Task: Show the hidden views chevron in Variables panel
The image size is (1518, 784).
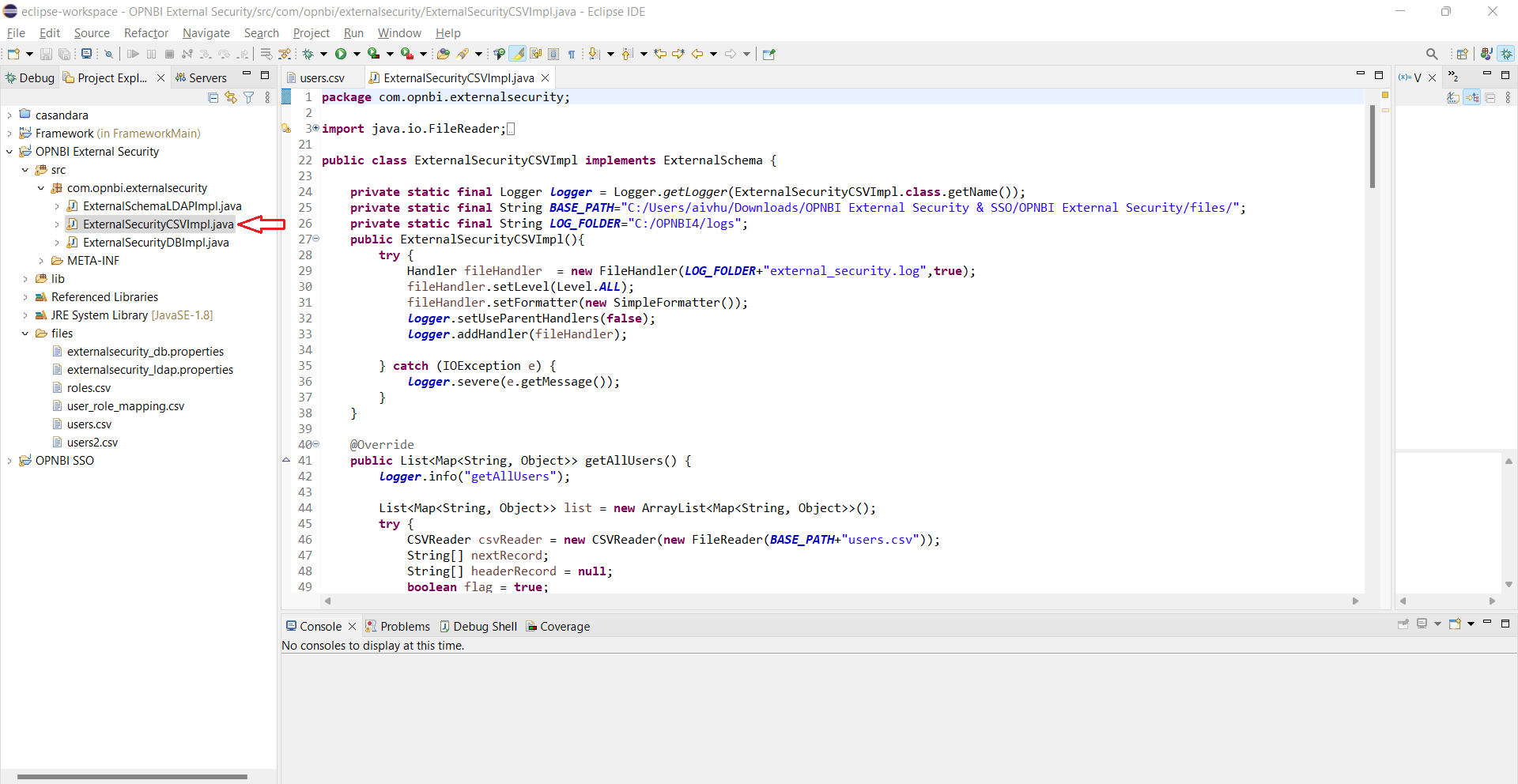Action: pyautogui.click(x=1453, y=76)
